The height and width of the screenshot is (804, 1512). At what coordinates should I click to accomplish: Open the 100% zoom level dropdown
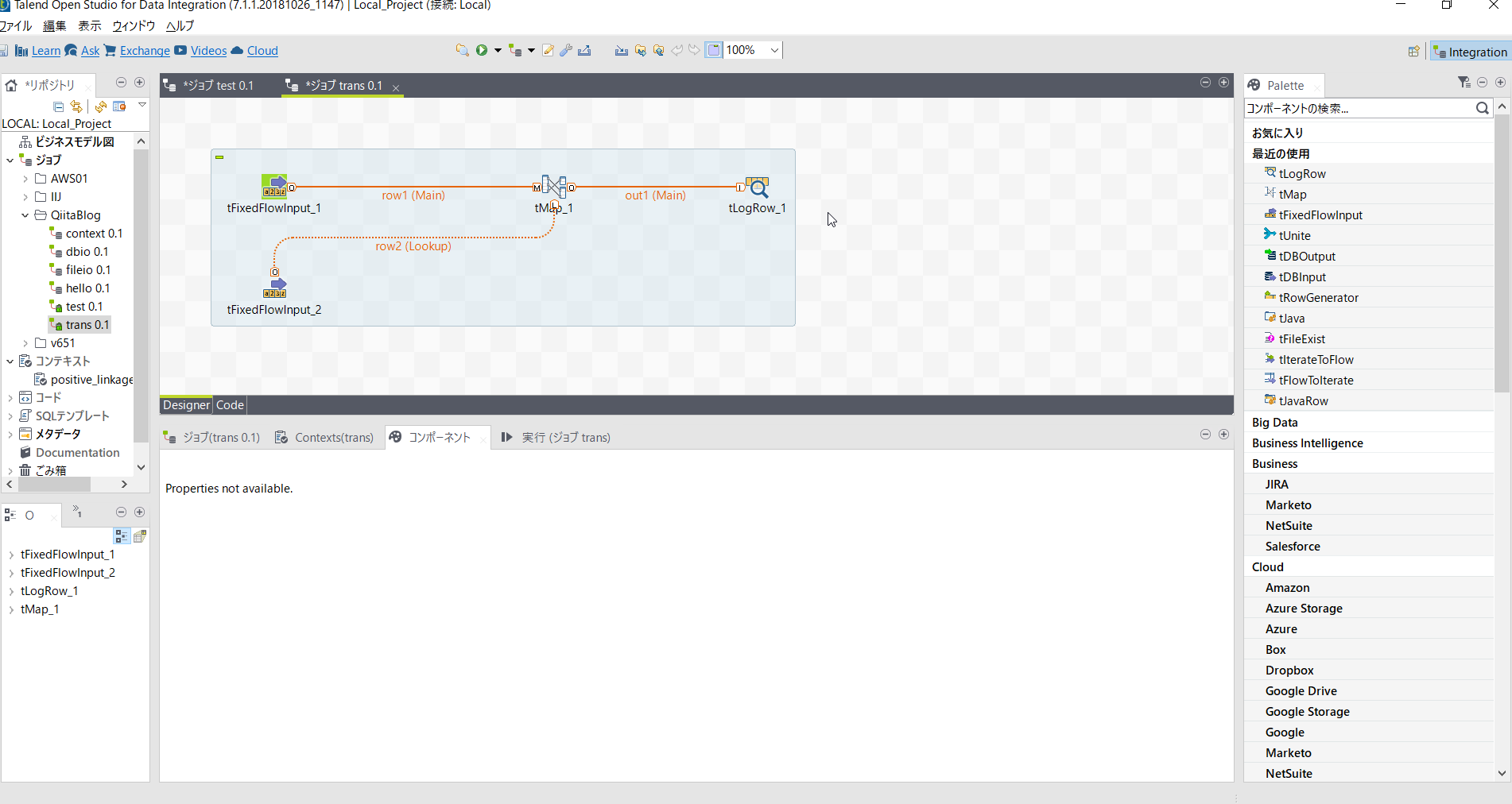point(774,49)
